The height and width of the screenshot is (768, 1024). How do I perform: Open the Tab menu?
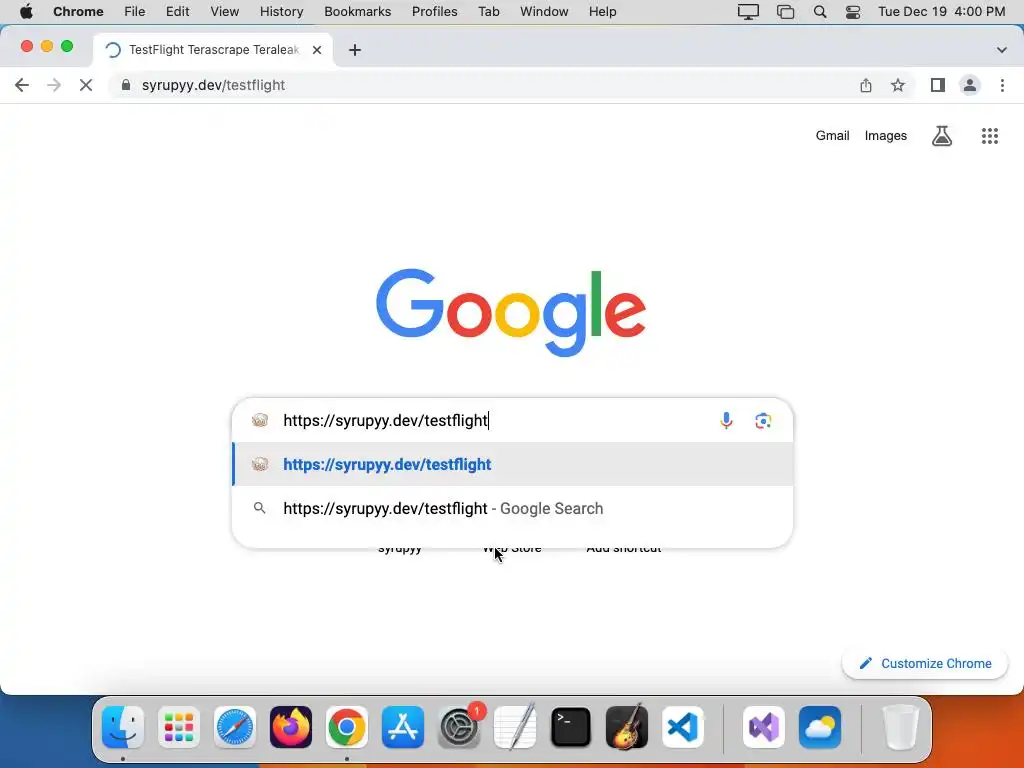click(x=488, y=12)
